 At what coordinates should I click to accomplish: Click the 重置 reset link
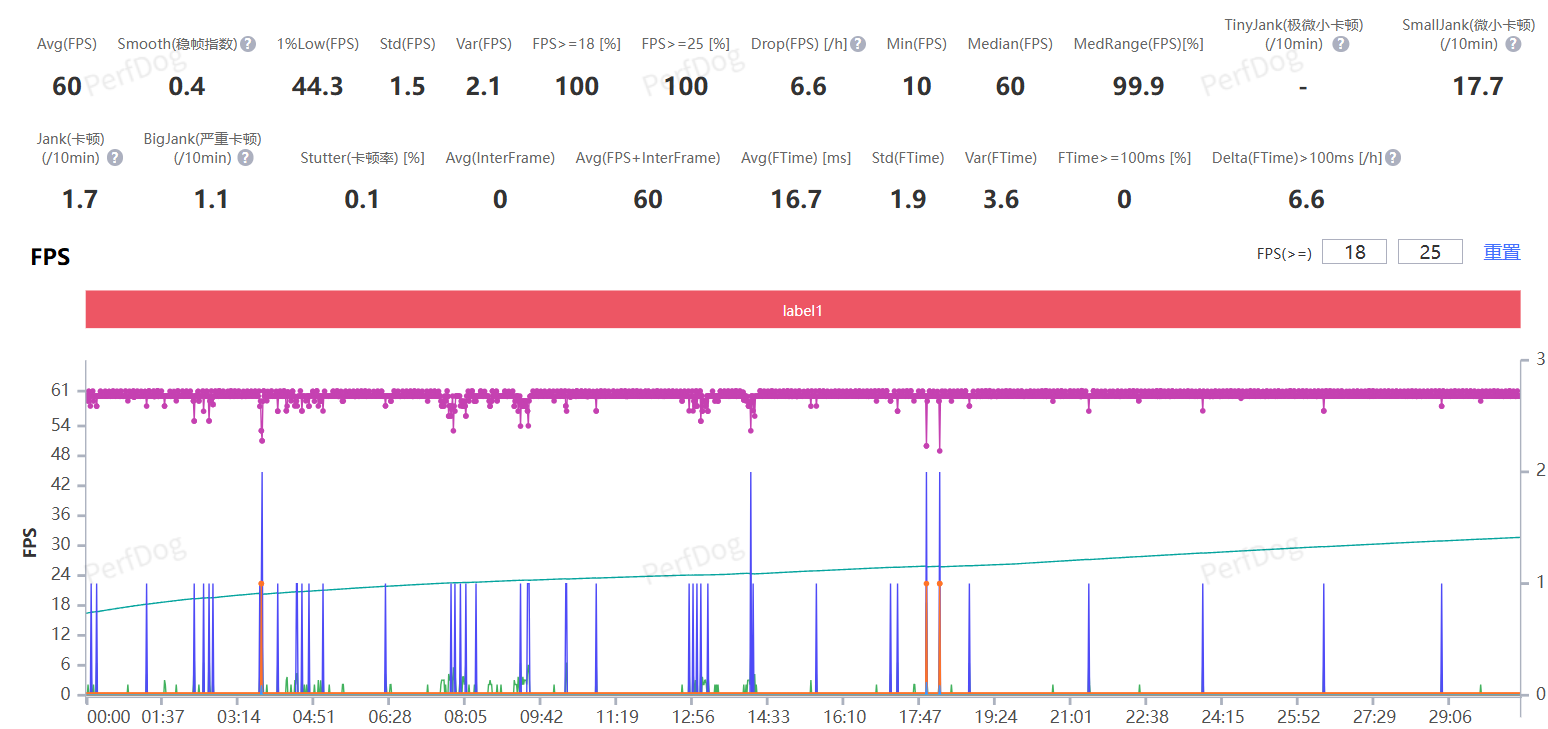click(1501, 252)
